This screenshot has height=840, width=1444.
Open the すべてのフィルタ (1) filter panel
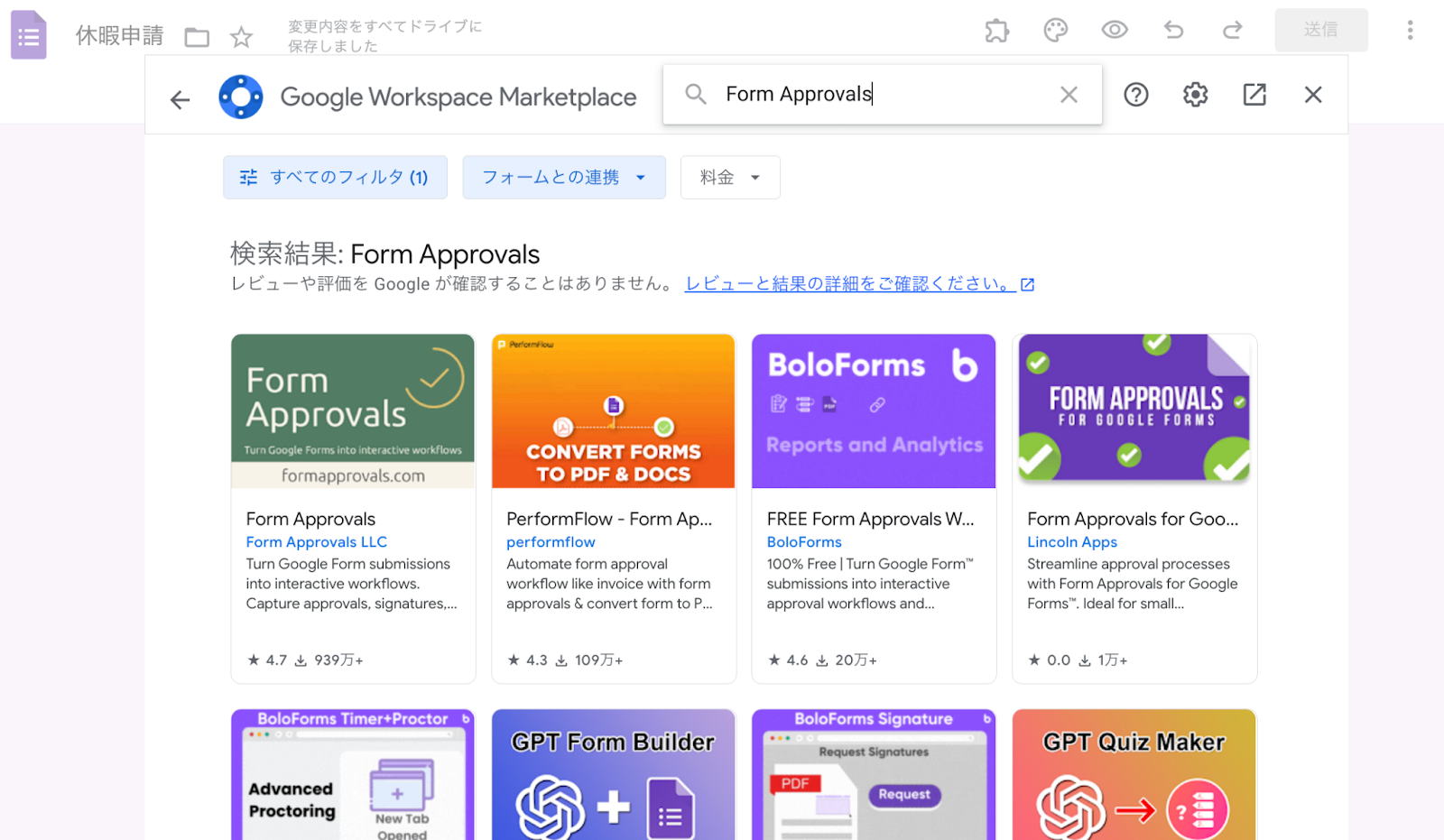(x=335, y=178)
